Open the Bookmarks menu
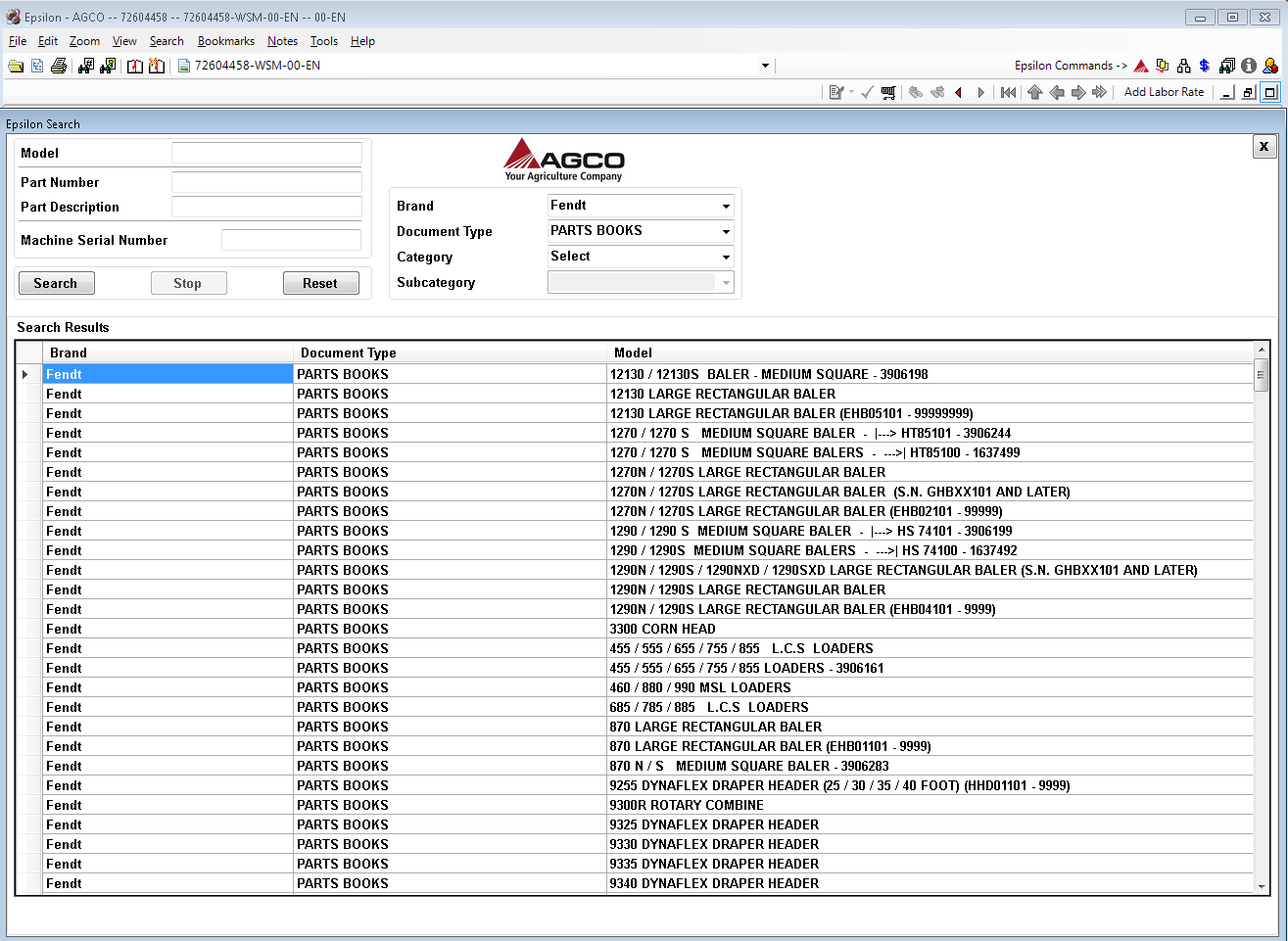 coord(226,41)
